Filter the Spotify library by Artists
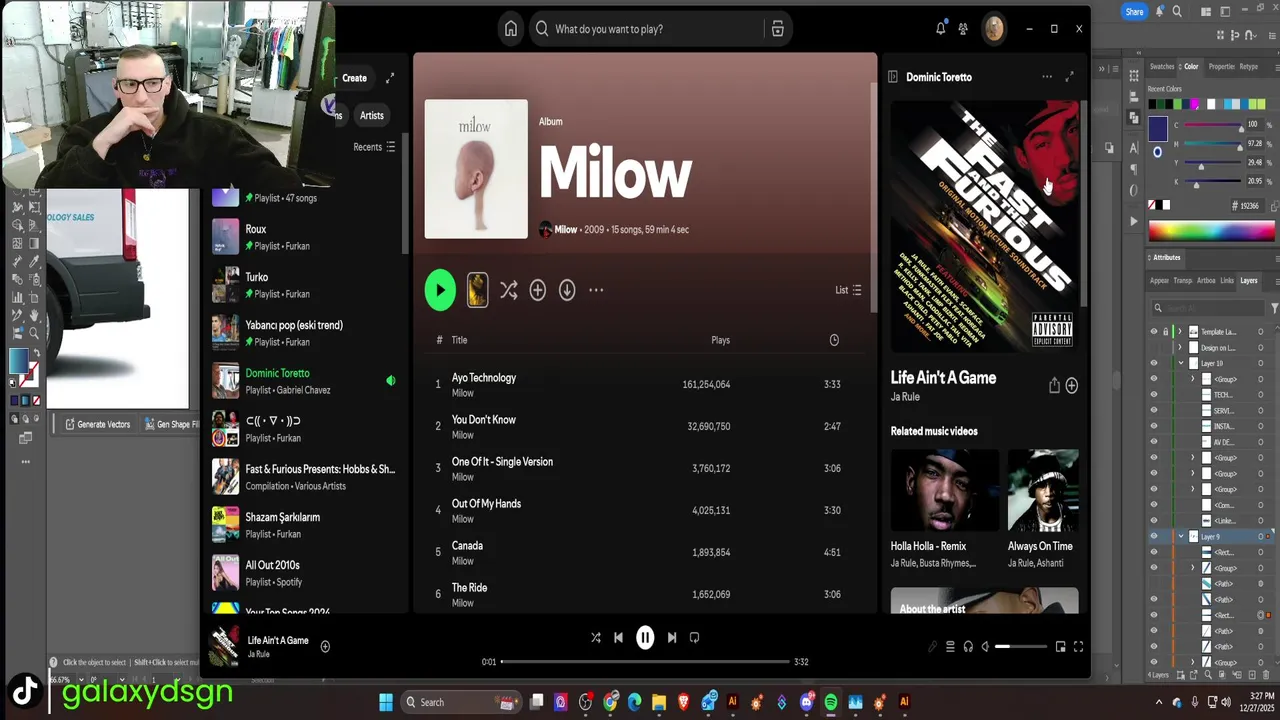This screenshot has height=720, width=1280. tap(372, 115)
